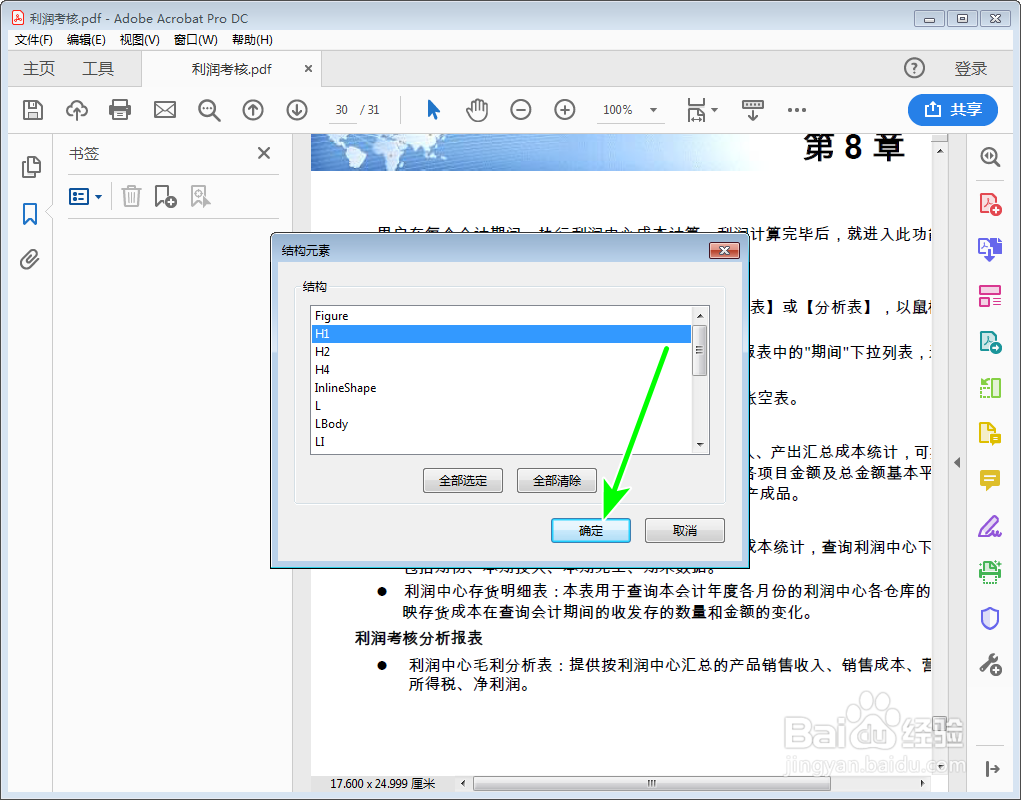
Task: Click the structure list scrollbar down arrow
Action: click(x=700, y=445)
